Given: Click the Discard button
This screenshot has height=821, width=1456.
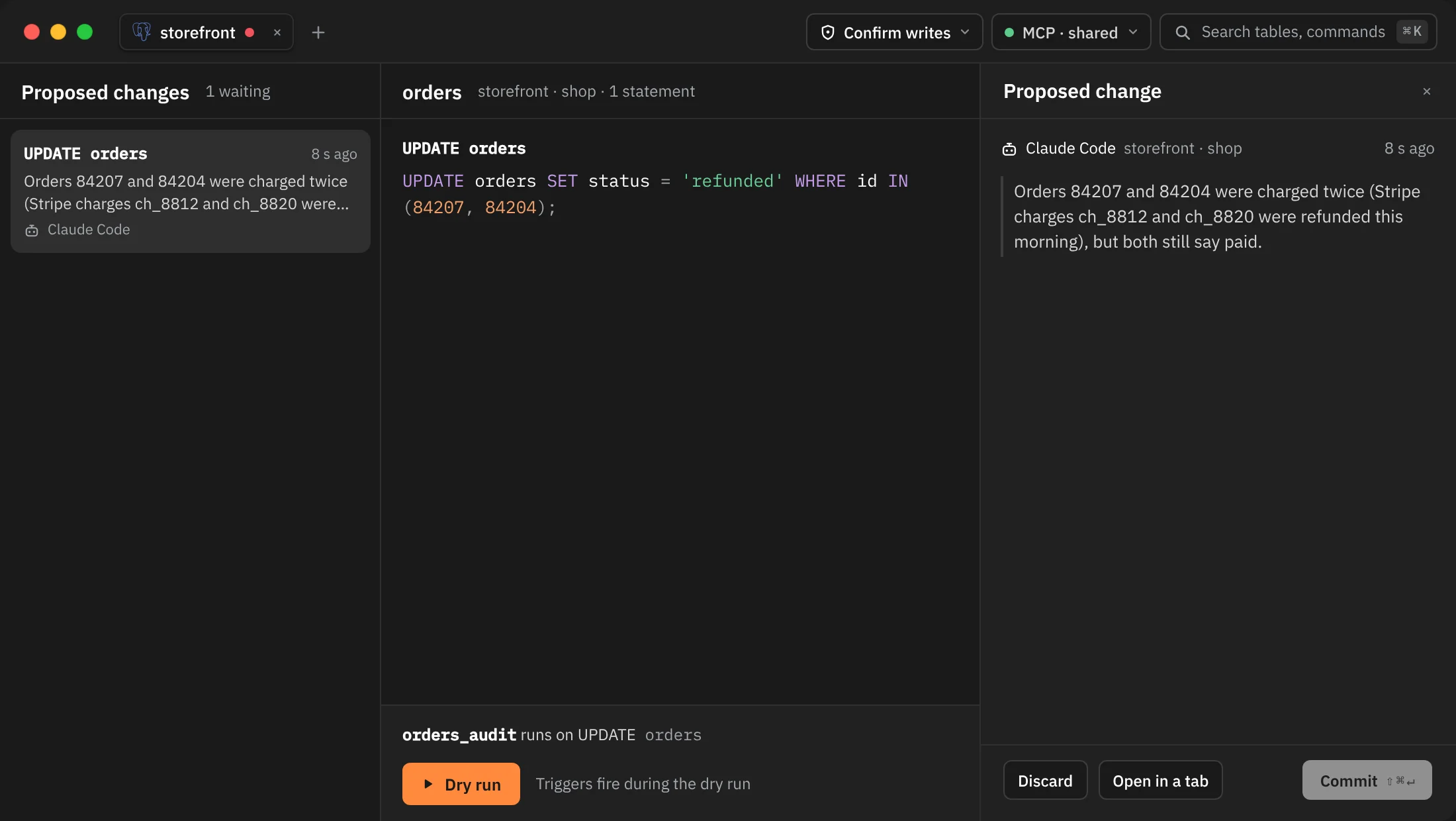Looking at the screenshot, I should pos(1045,781).
